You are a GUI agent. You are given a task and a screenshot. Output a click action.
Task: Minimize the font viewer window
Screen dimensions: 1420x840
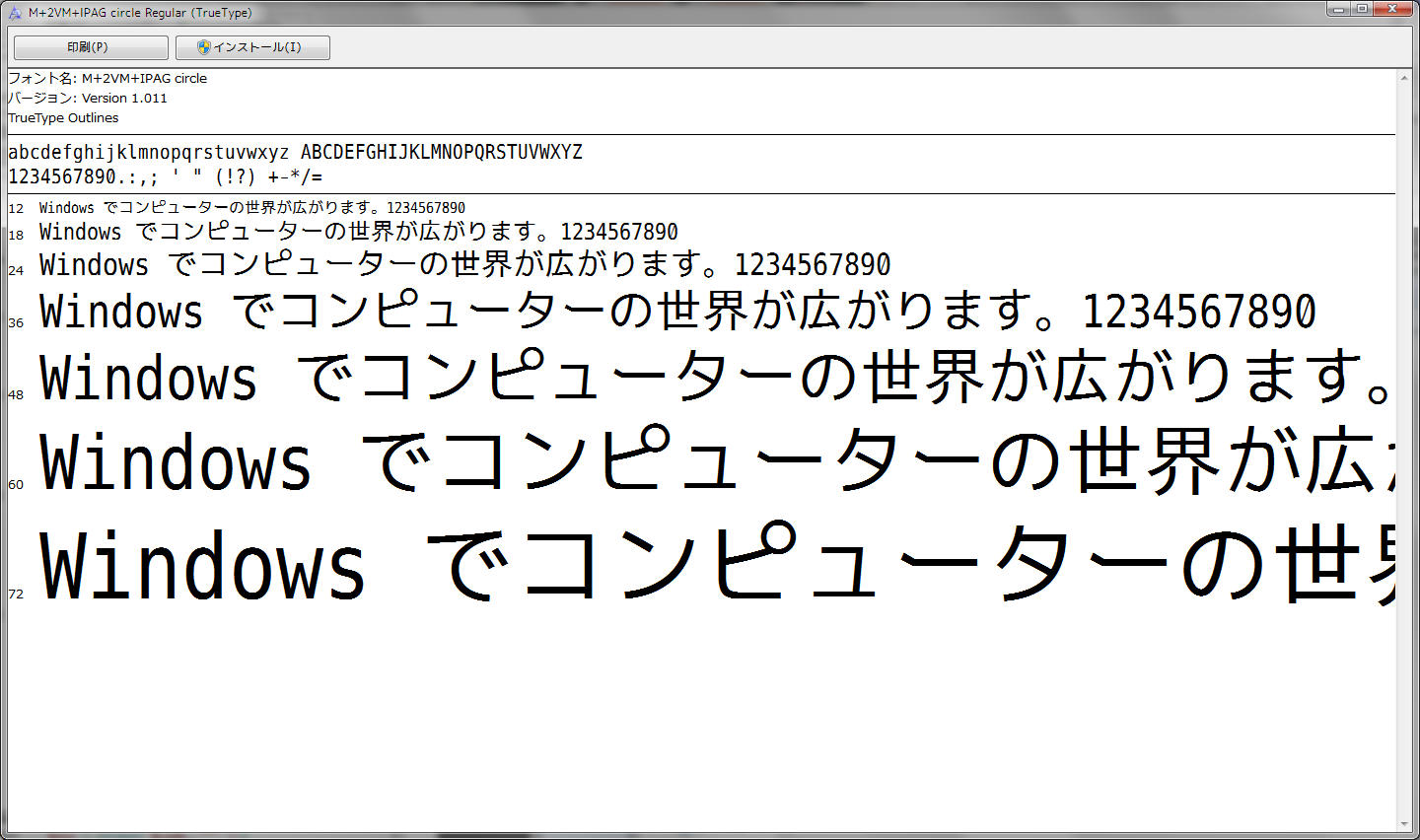(1338, 9)
